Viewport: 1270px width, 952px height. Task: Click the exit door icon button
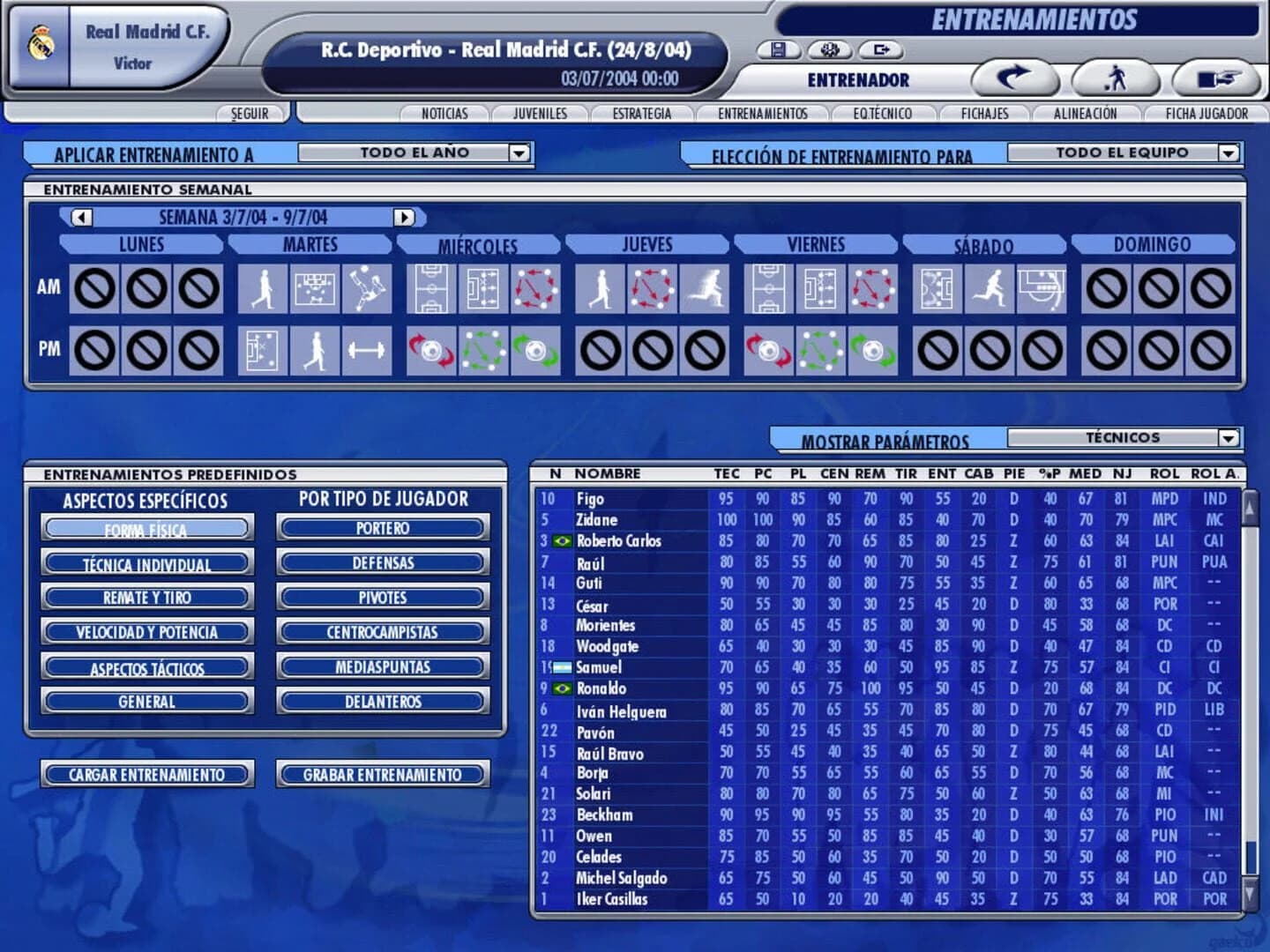coord(878,50)
